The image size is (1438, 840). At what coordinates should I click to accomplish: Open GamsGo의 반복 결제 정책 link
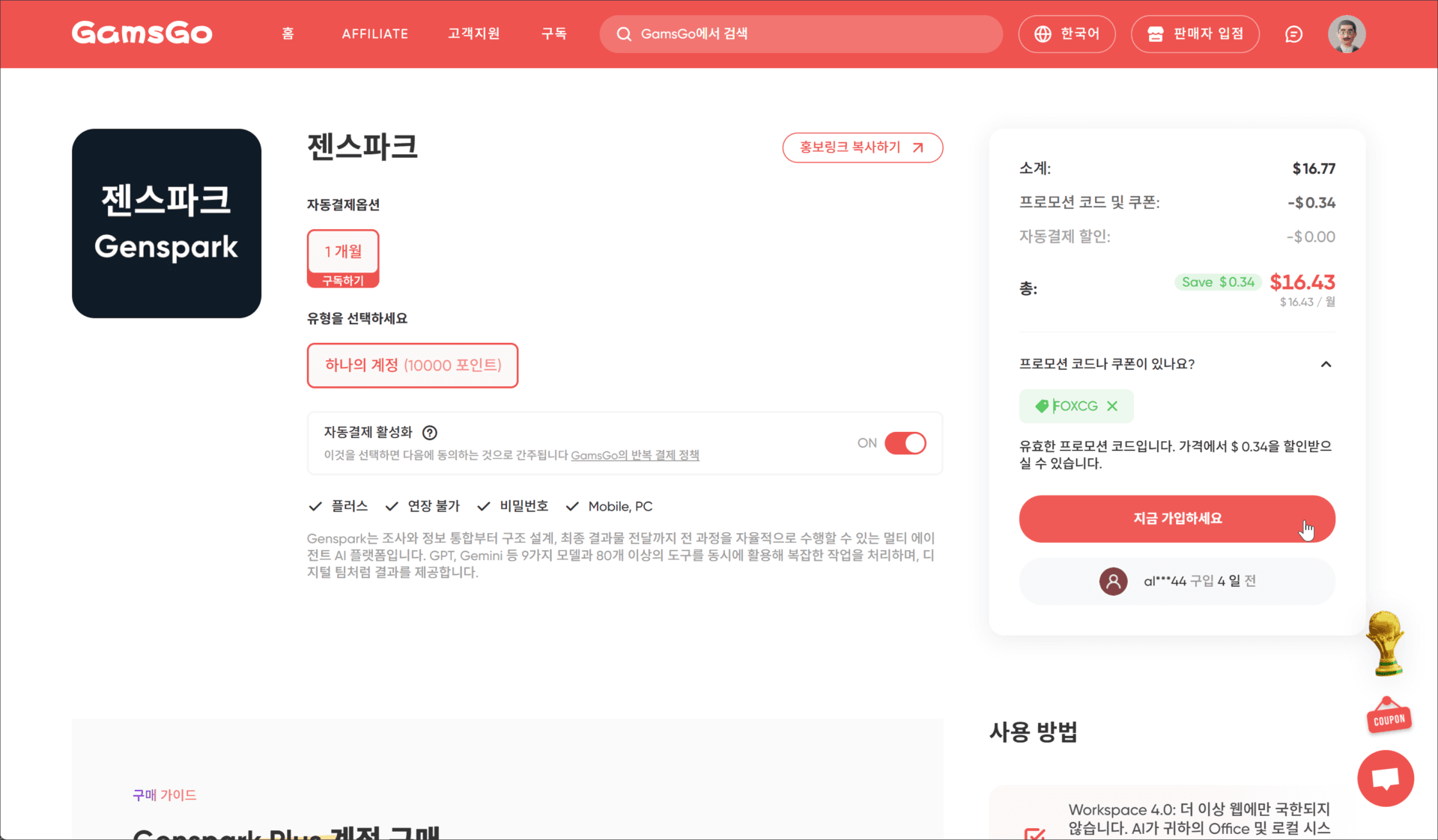[635, 455]
